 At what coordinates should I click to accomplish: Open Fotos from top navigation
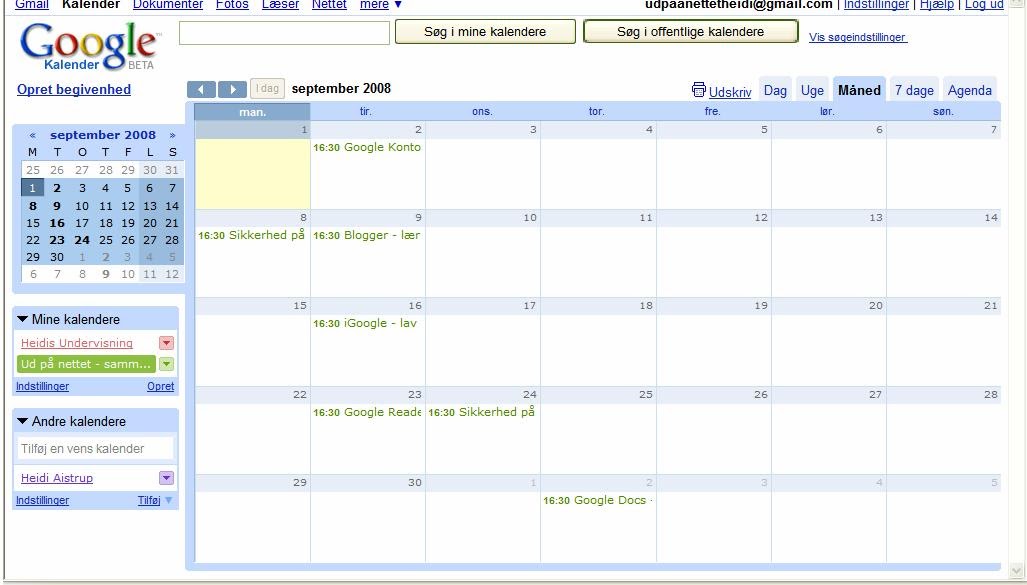pyautogui.click(x=232, y=5)
